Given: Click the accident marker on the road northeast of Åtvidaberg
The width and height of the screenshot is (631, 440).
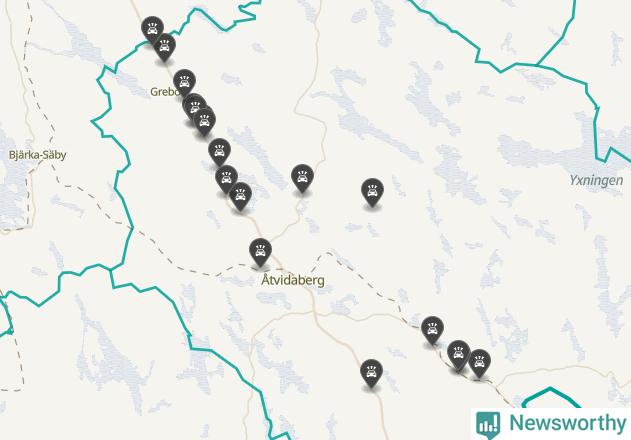Looking at the screenshot, I should click(302, 178).
